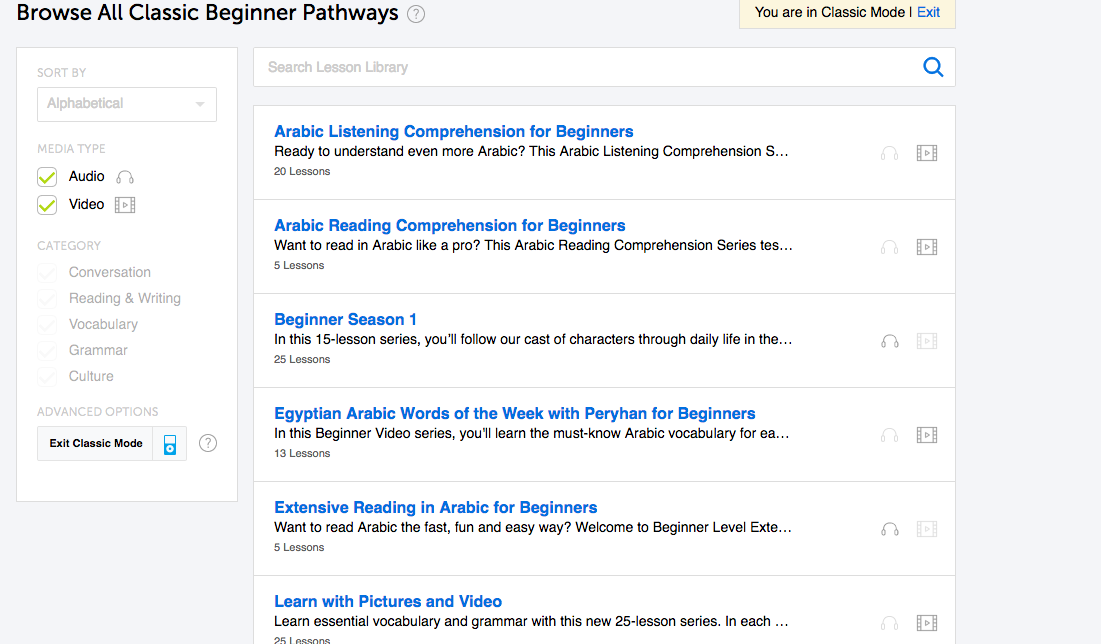Click help icon beside Browse All Classic Beginner Pathways
Image resolution: width=1101 pixels, height=644 pixels.
pyautogui.click(x=416, y=14)
